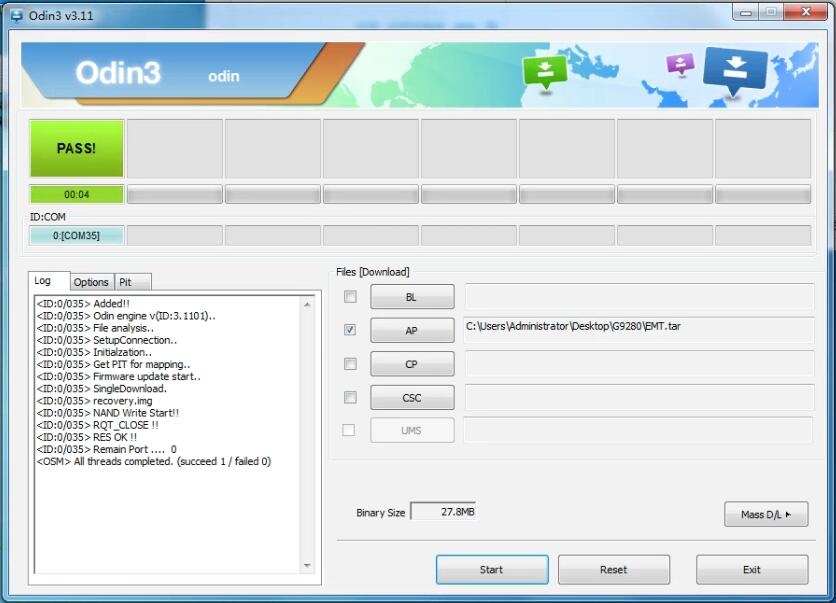Click the Start button
The width and height of the screenshot is (836, 603).
[x=492, y=569]
